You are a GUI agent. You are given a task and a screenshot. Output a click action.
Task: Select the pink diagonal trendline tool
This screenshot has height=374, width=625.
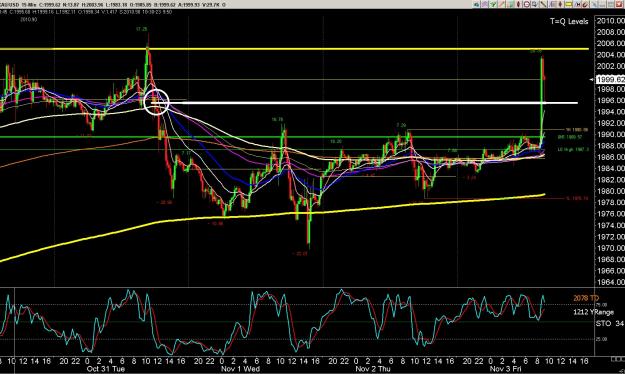pos(502,4)
